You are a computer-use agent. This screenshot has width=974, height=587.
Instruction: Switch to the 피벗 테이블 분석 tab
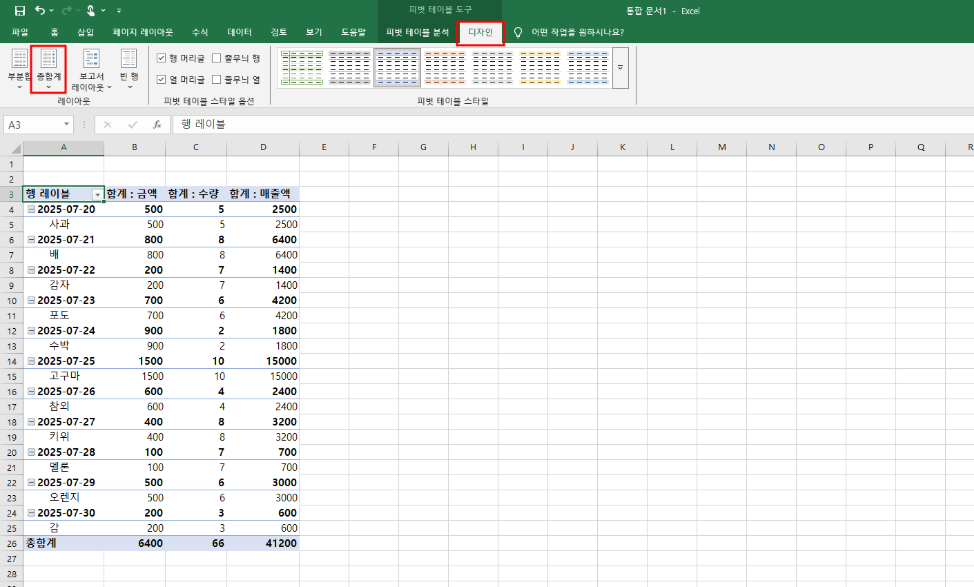(x=417, y=32)
